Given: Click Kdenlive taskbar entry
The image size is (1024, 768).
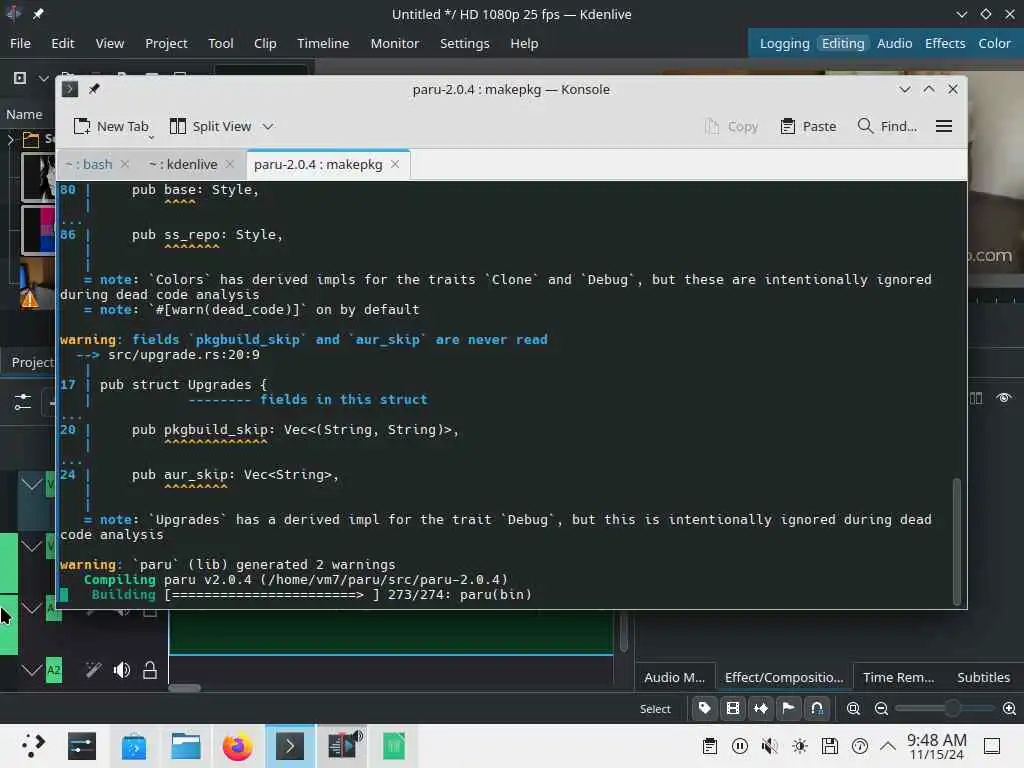Looking at the screenshot, I should point(343,746).
